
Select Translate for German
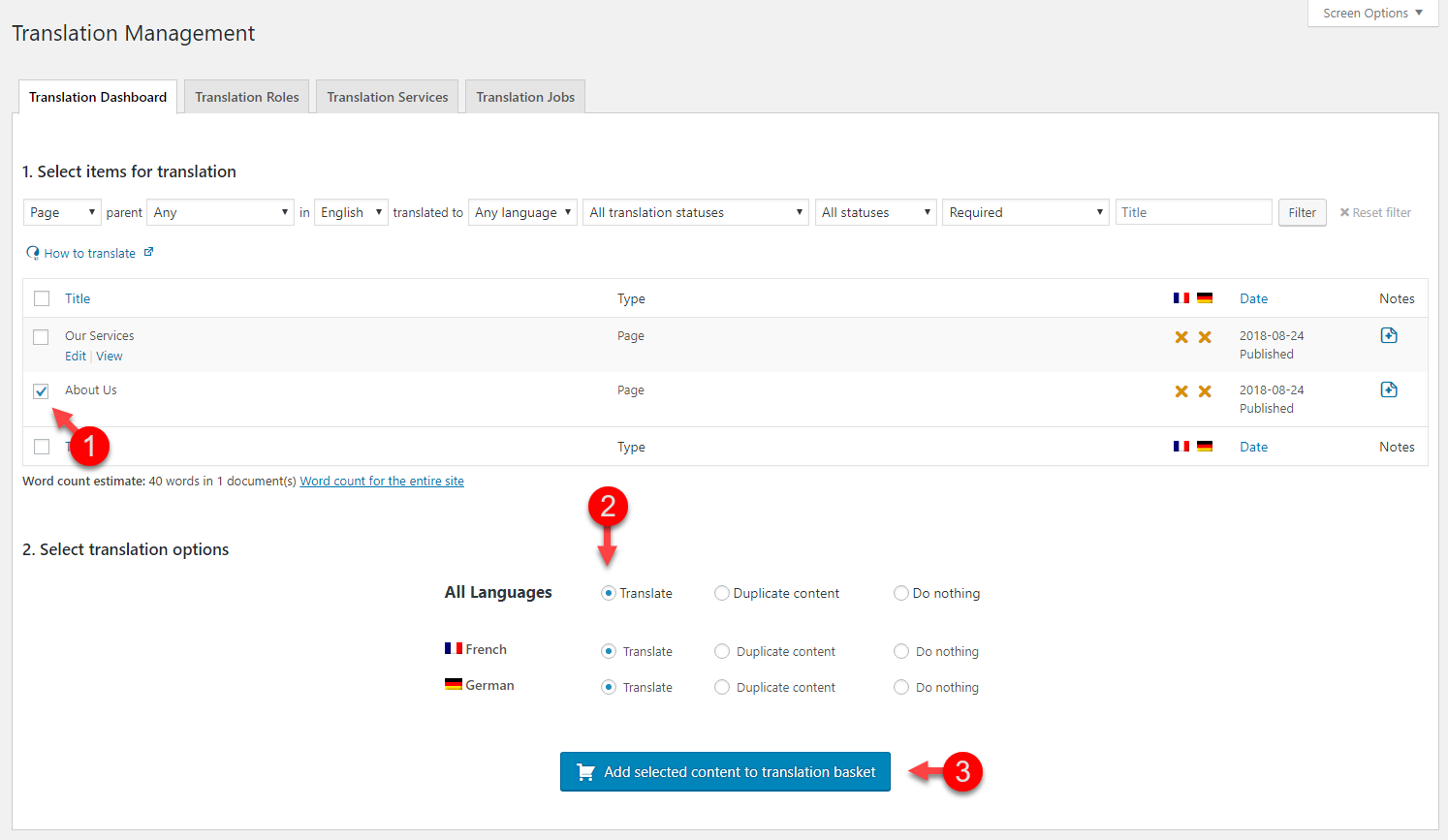(x=609, y=687)
